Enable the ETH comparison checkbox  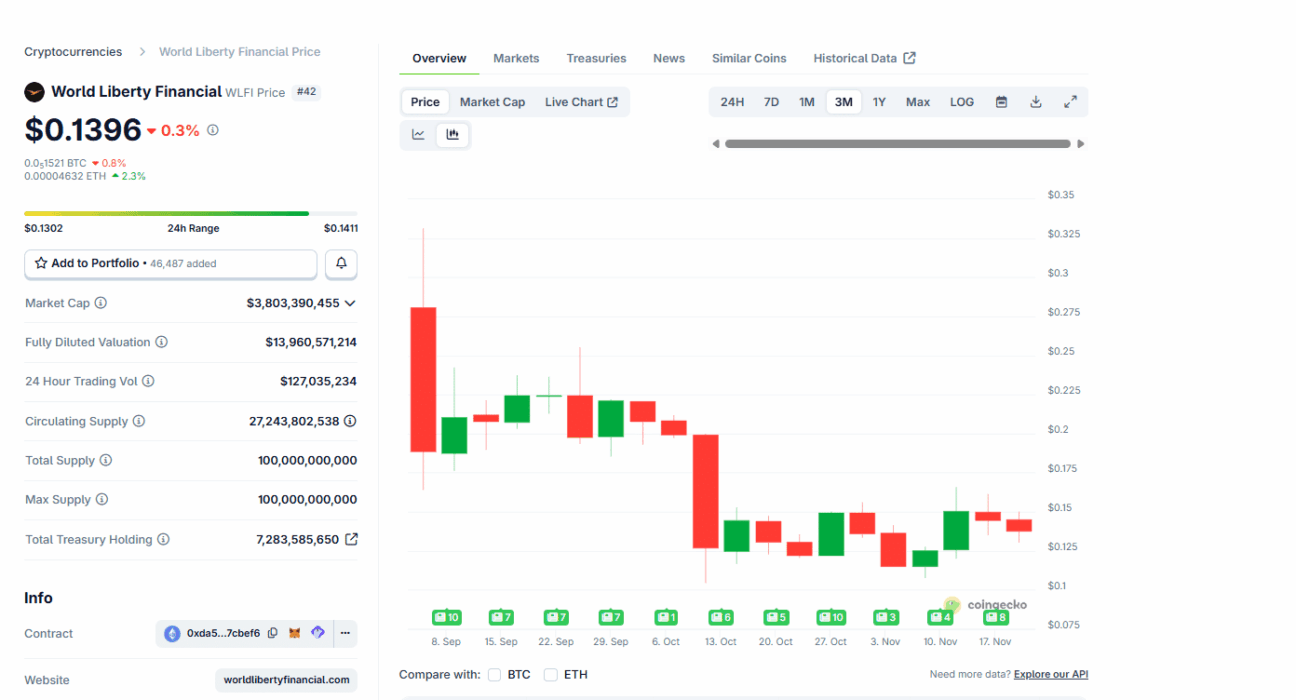coord(550,675)
